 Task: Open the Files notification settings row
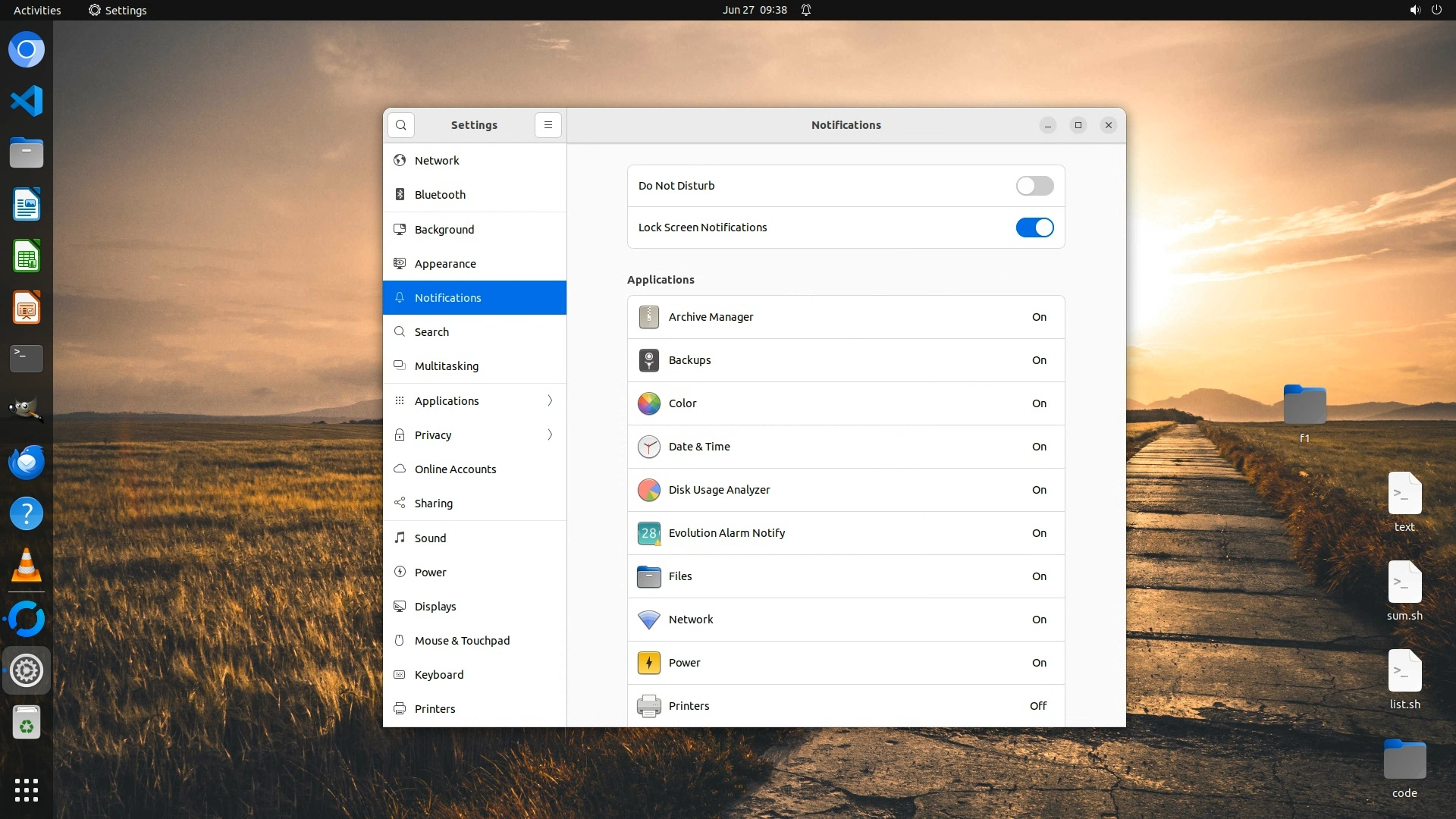(x=846, y=576)
